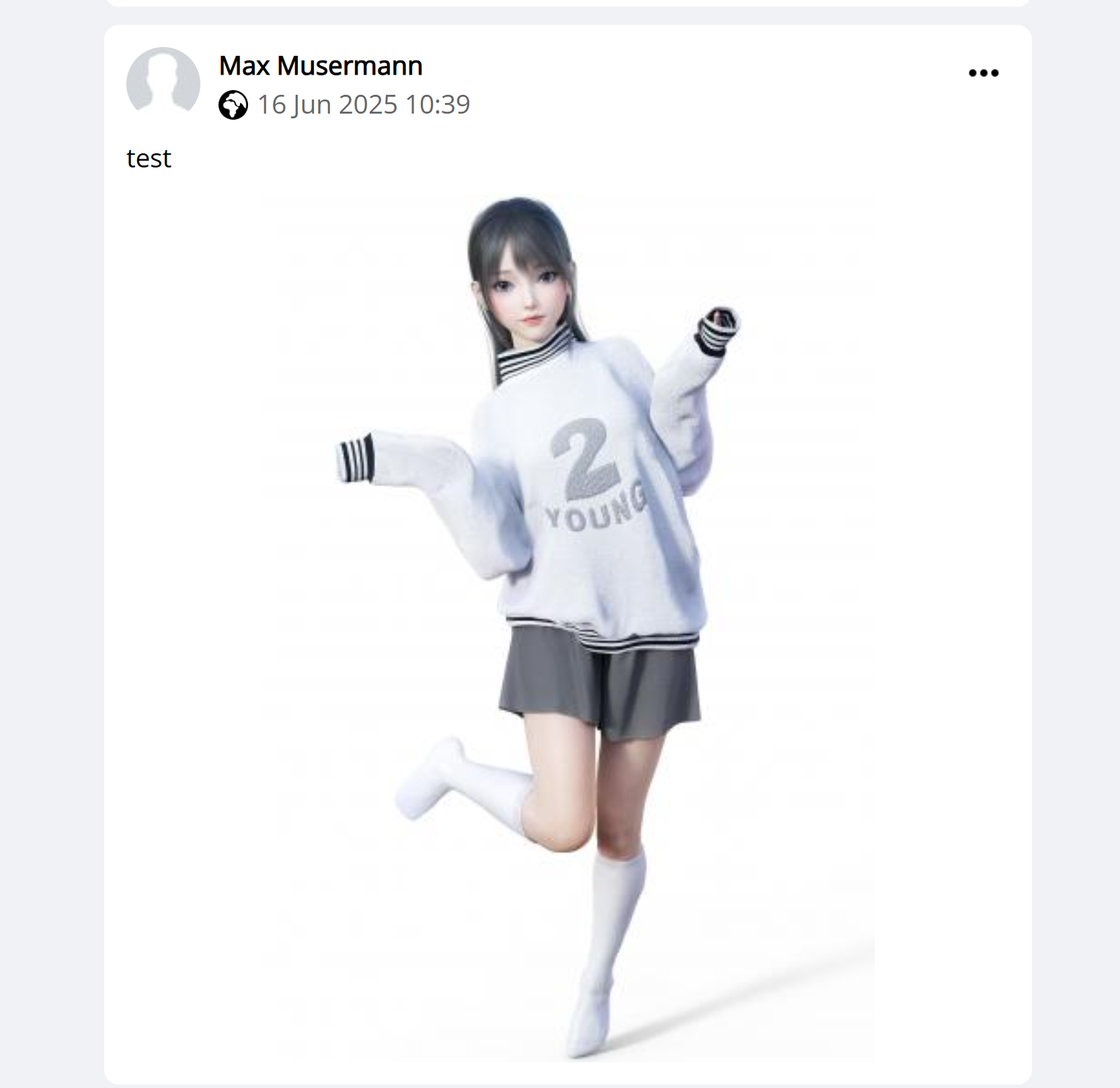
Task: Click Max Musermann's gray profile avatar
Action: (x=163, y=83)
